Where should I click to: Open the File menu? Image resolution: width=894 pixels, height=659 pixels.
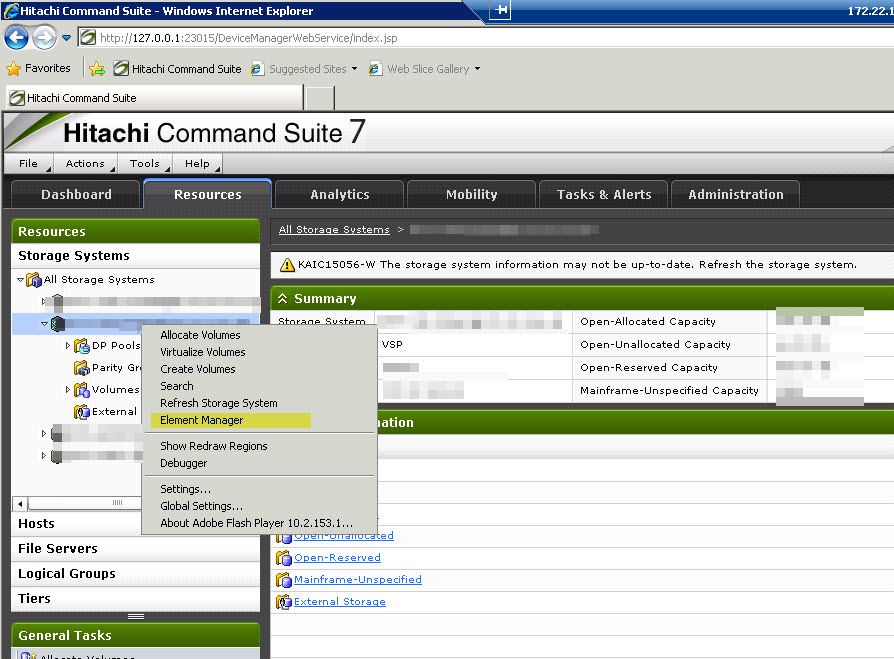pos(29,164)
